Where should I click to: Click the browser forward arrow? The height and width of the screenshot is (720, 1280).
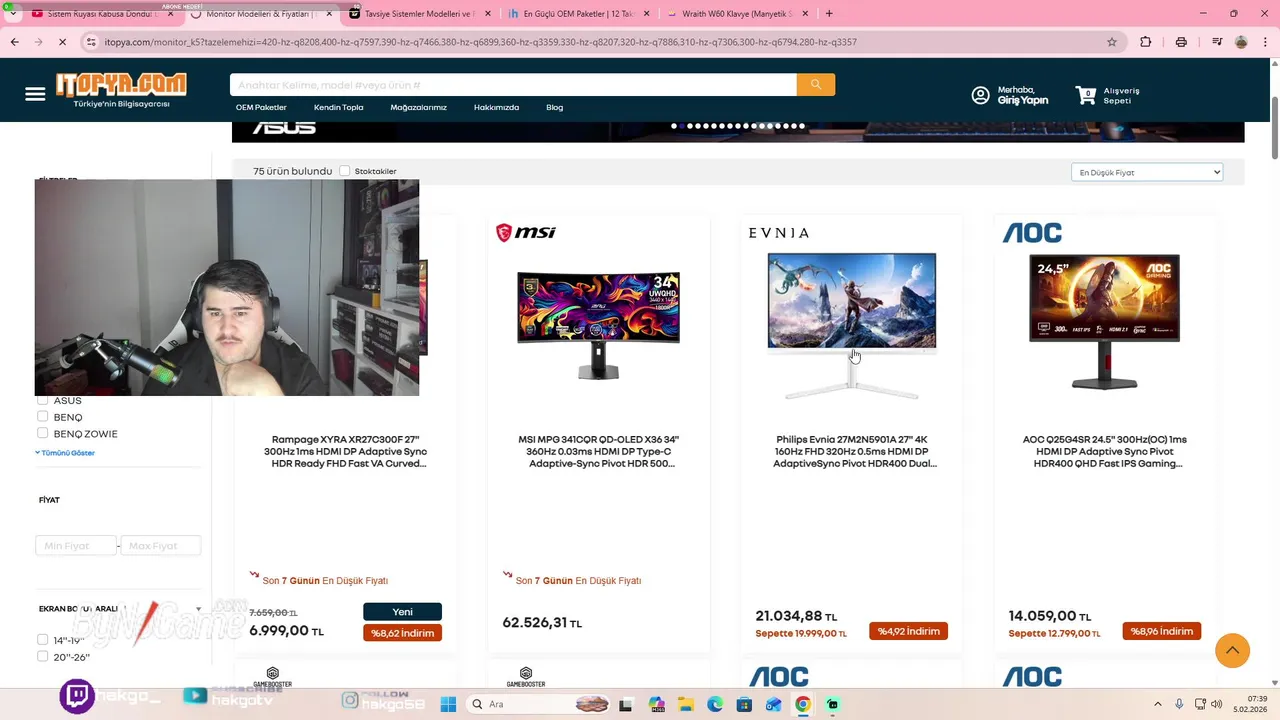coord(38,42)
